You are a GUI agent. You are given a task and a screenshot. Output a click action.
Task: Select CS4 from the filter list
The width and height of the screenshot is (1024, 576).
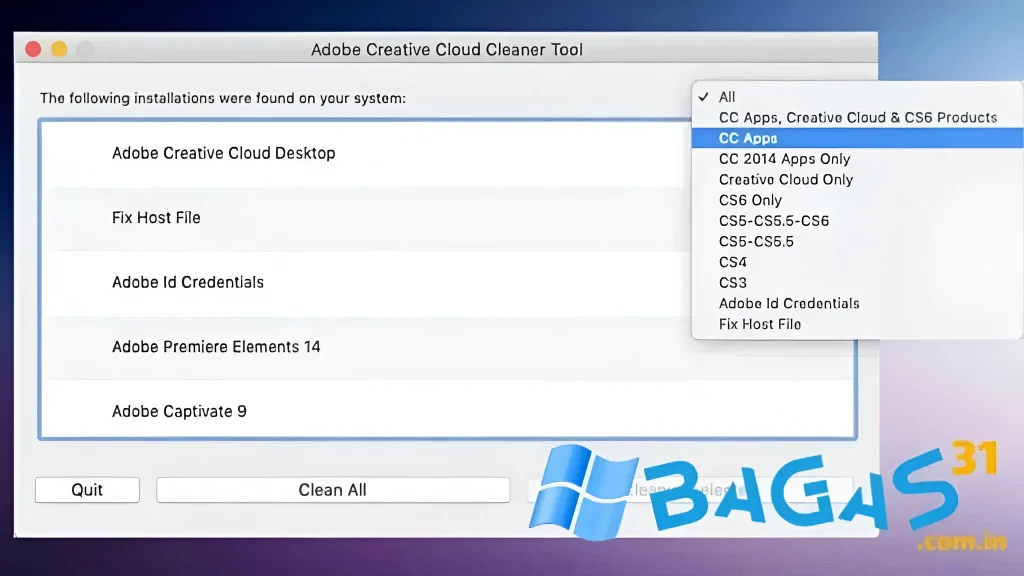pyautogui.click(x=857, y=262)
